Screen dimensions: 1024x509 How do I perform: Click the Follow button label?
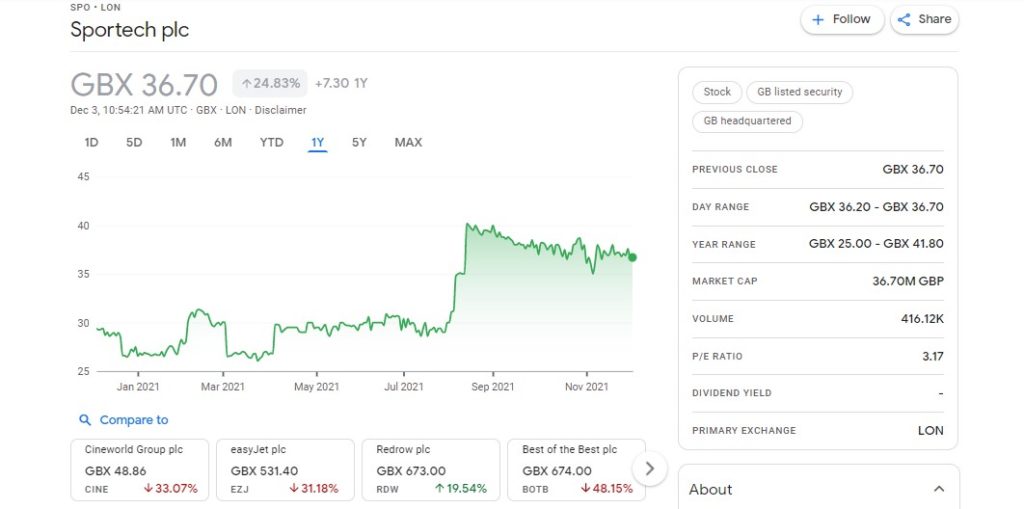(851, 19)
